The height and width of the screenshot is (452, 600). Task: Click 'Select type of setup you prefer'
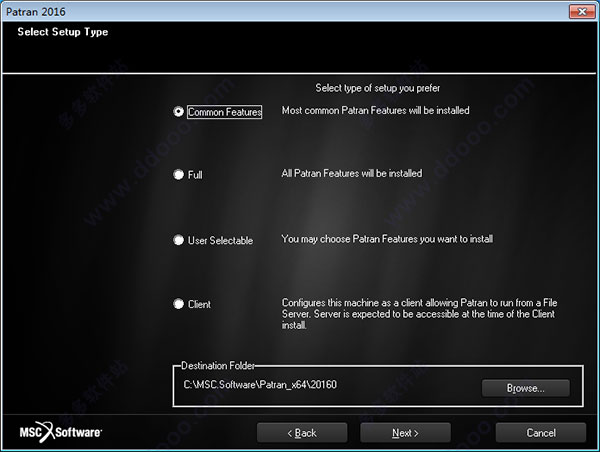(378, 88)
